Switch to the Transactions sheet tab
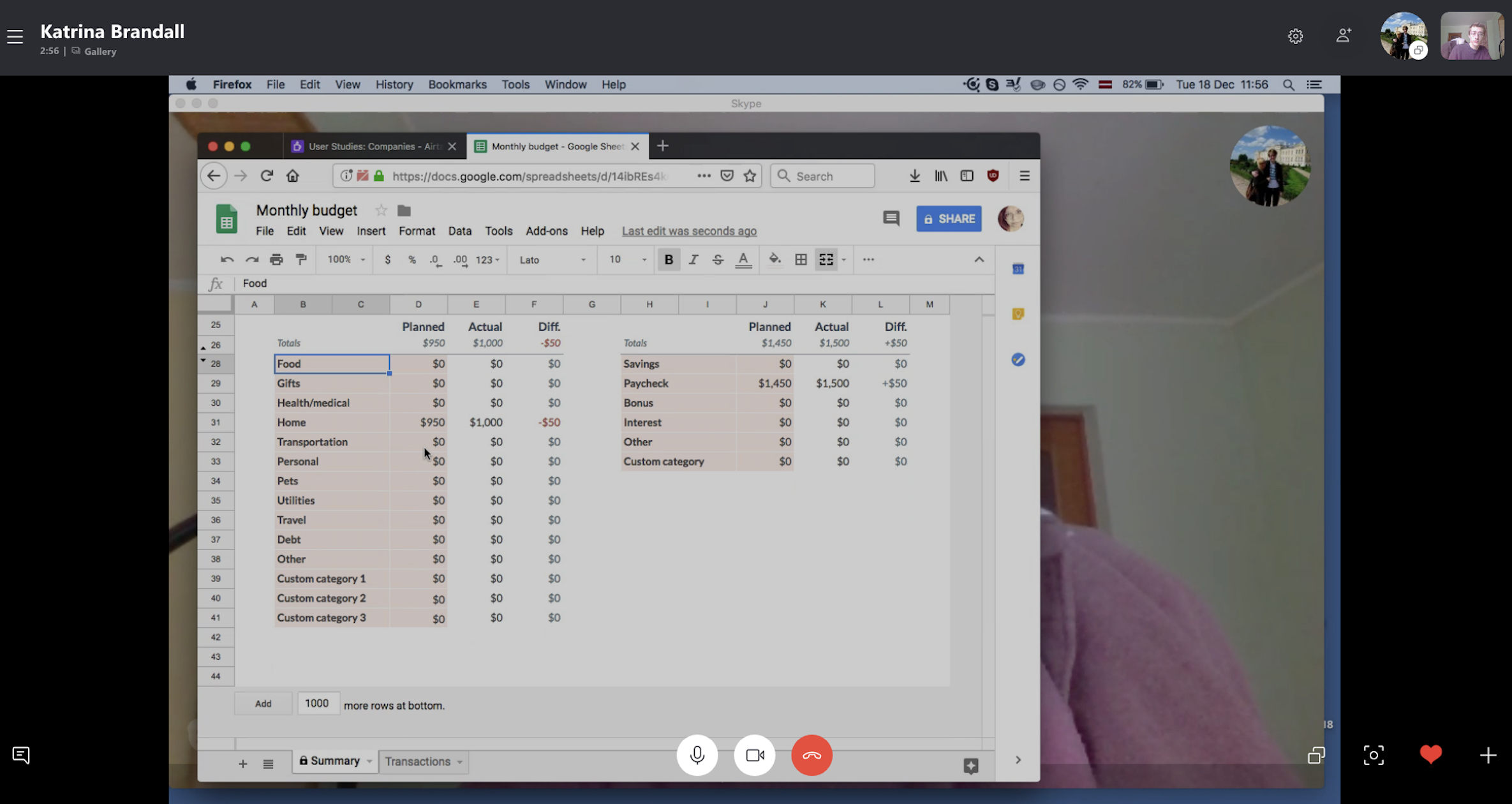 point(418,761)
